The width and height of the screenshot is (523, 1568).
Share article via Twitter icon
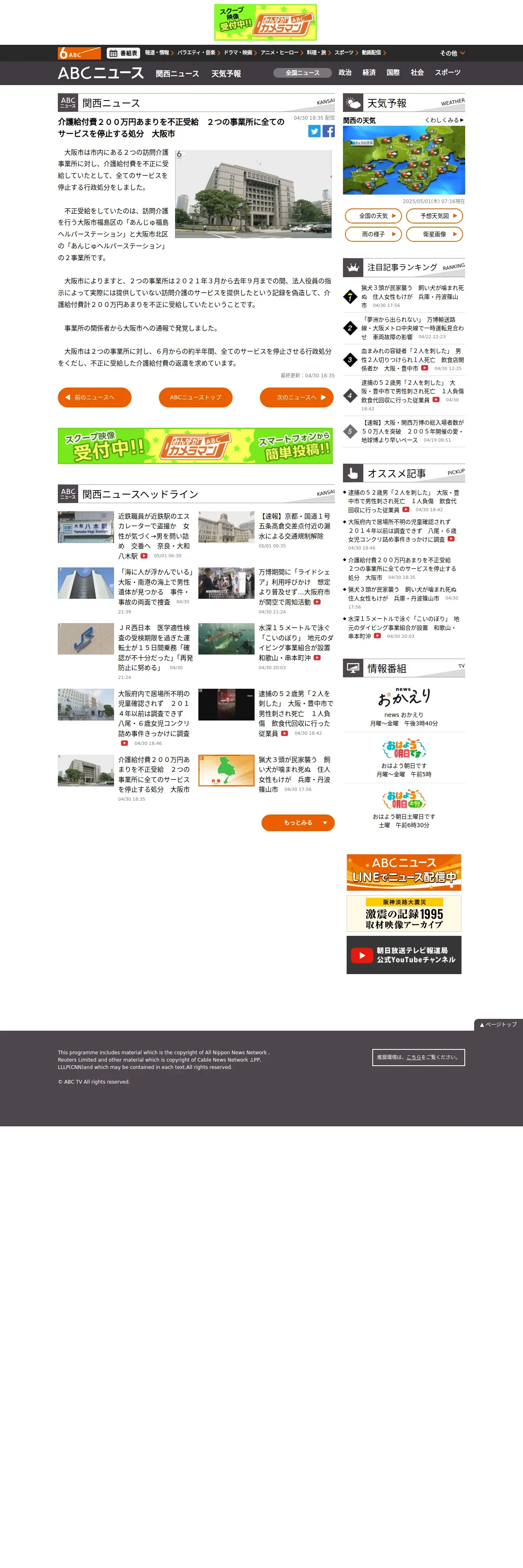tap(314, 131)
